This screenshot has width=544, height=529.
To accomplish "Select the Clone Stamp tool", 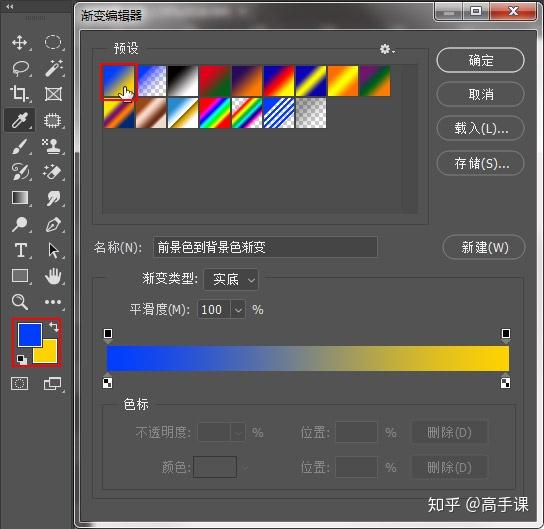I will pyautogui.click(x=52, y=146).
